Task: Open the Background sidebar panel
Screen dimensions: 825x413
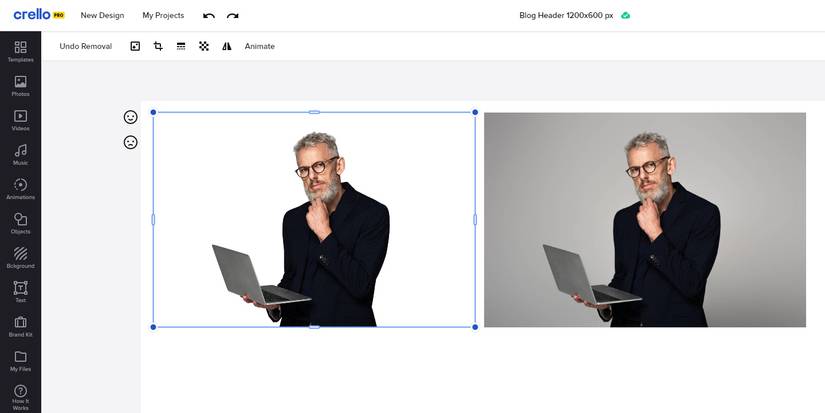Action: click(x=21, y=258)
